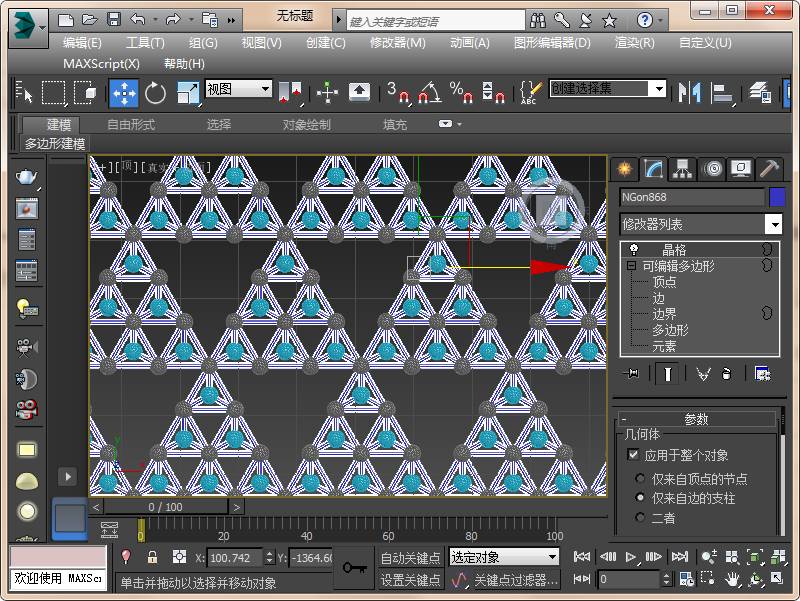Click the blue object color swatch
Image resolution: width=800 pixels, height=601 pixels.
point(776,197)
